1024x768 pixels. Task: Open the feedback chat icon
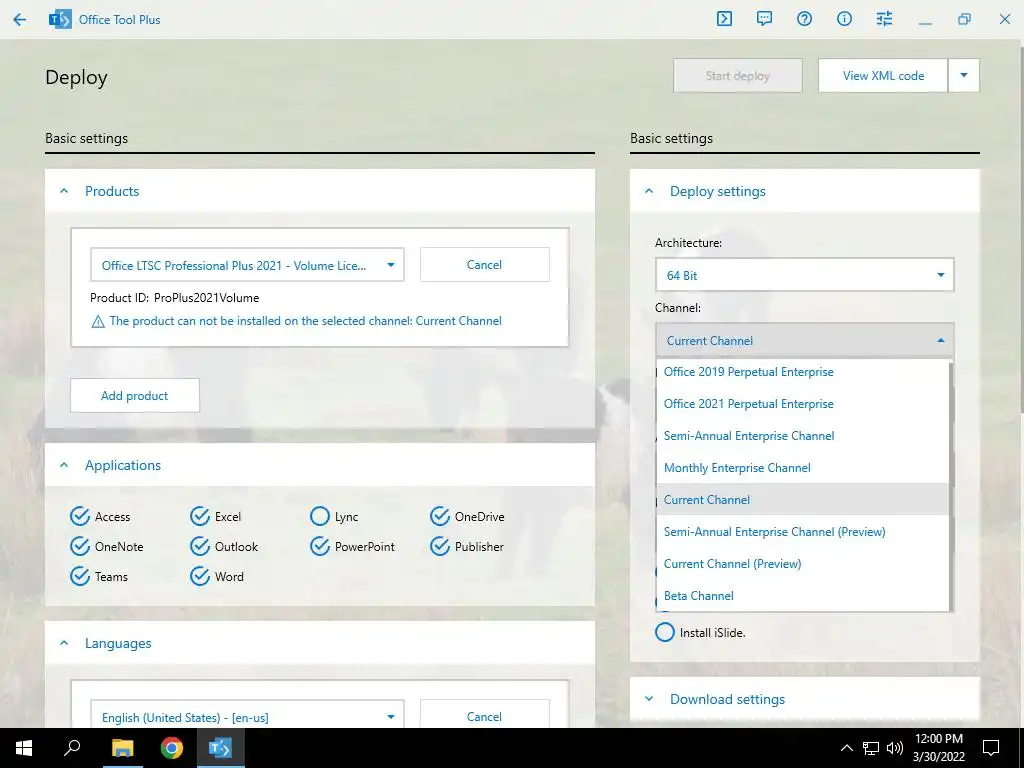point(764,19)
